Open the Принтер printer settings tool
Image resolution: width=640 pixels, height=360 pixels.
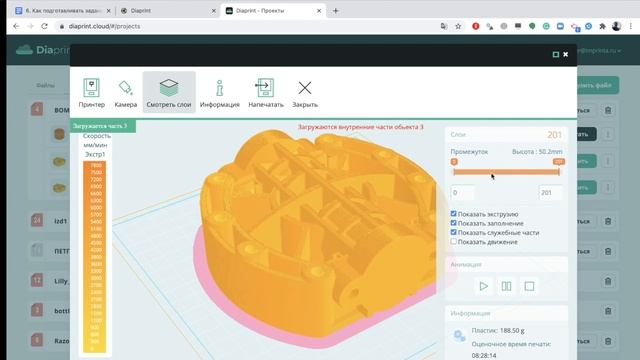point(91,93)
